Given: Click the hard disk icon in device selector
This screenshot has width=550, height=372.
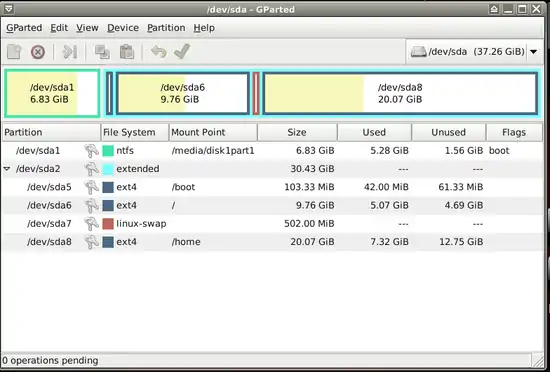Looking at the screenshot, I should tap(418, 52).
